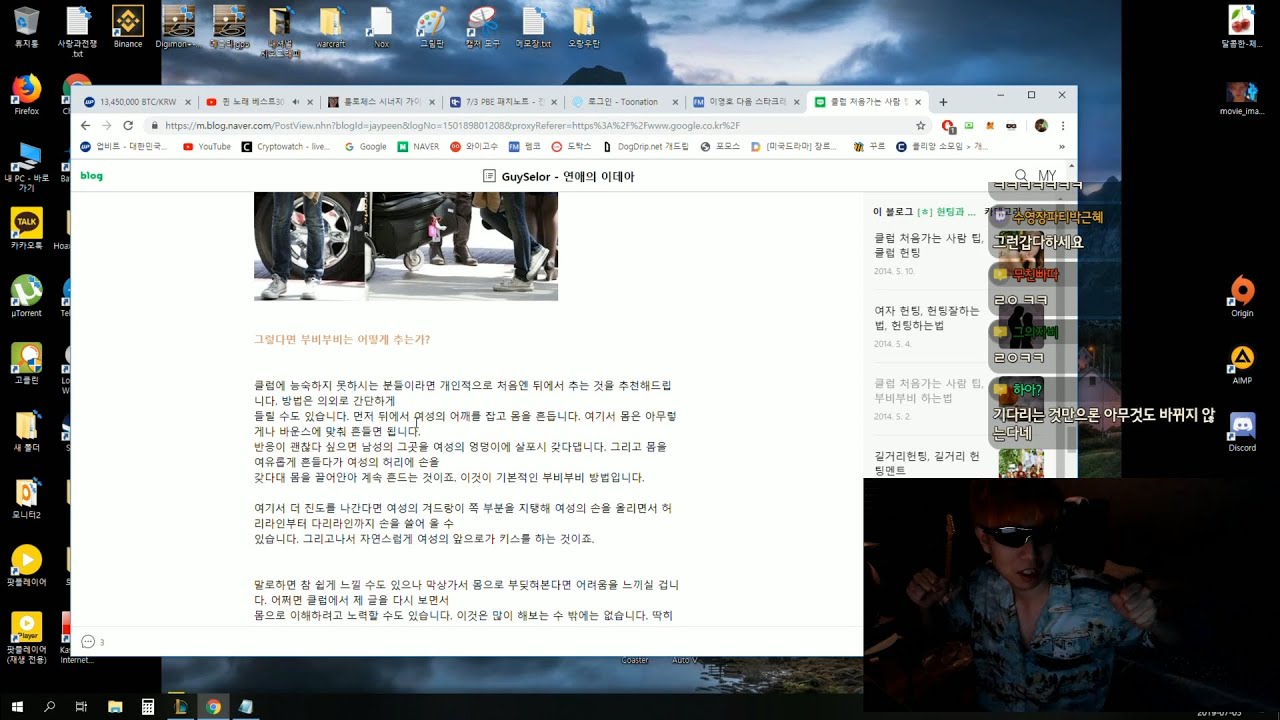Open the Firefox desktop icon
Viewport: 1280px width, 720px height.
[27, 95]
